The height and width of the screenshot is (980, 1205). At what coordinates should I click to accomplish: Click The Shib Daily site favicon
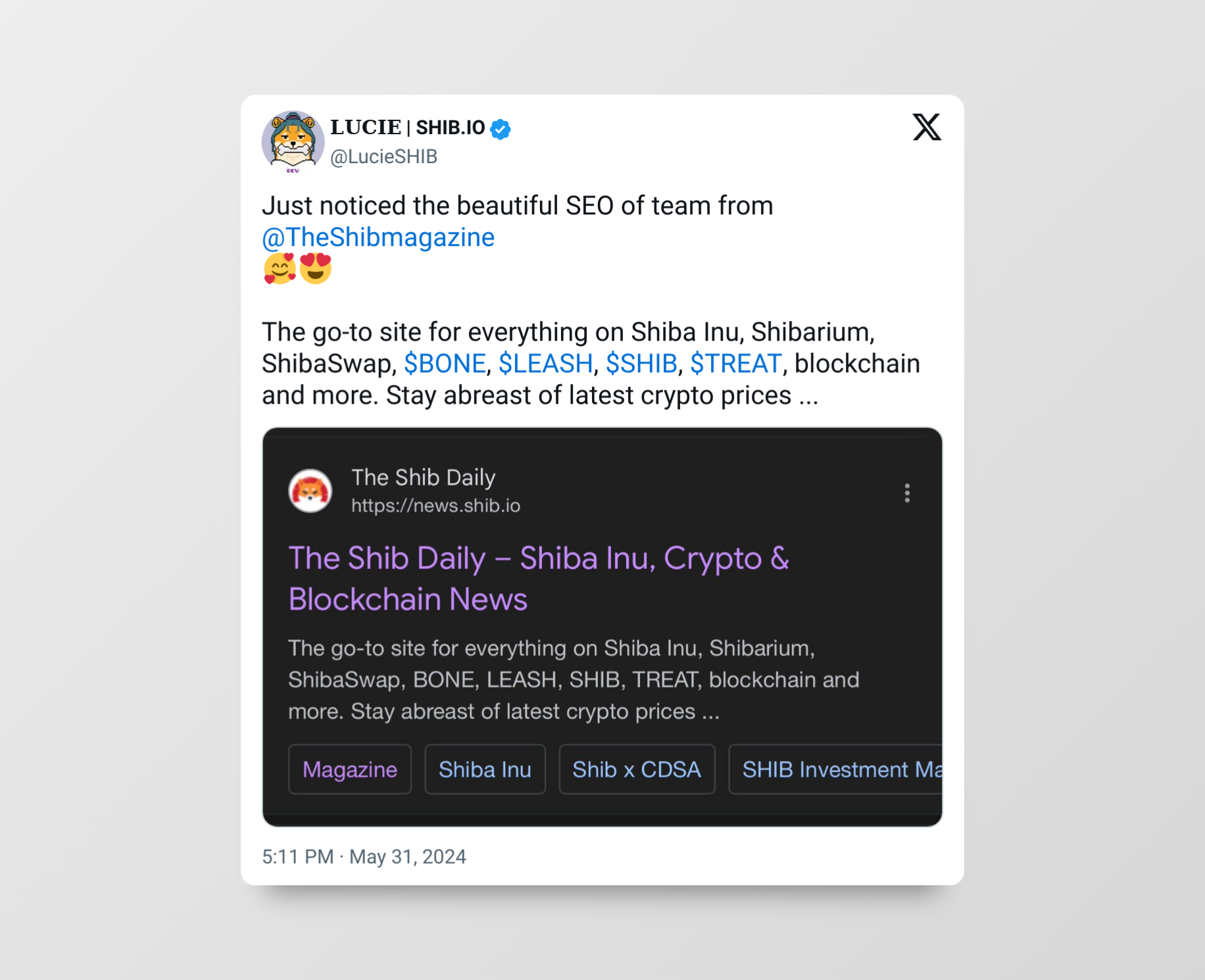(310, 491)
